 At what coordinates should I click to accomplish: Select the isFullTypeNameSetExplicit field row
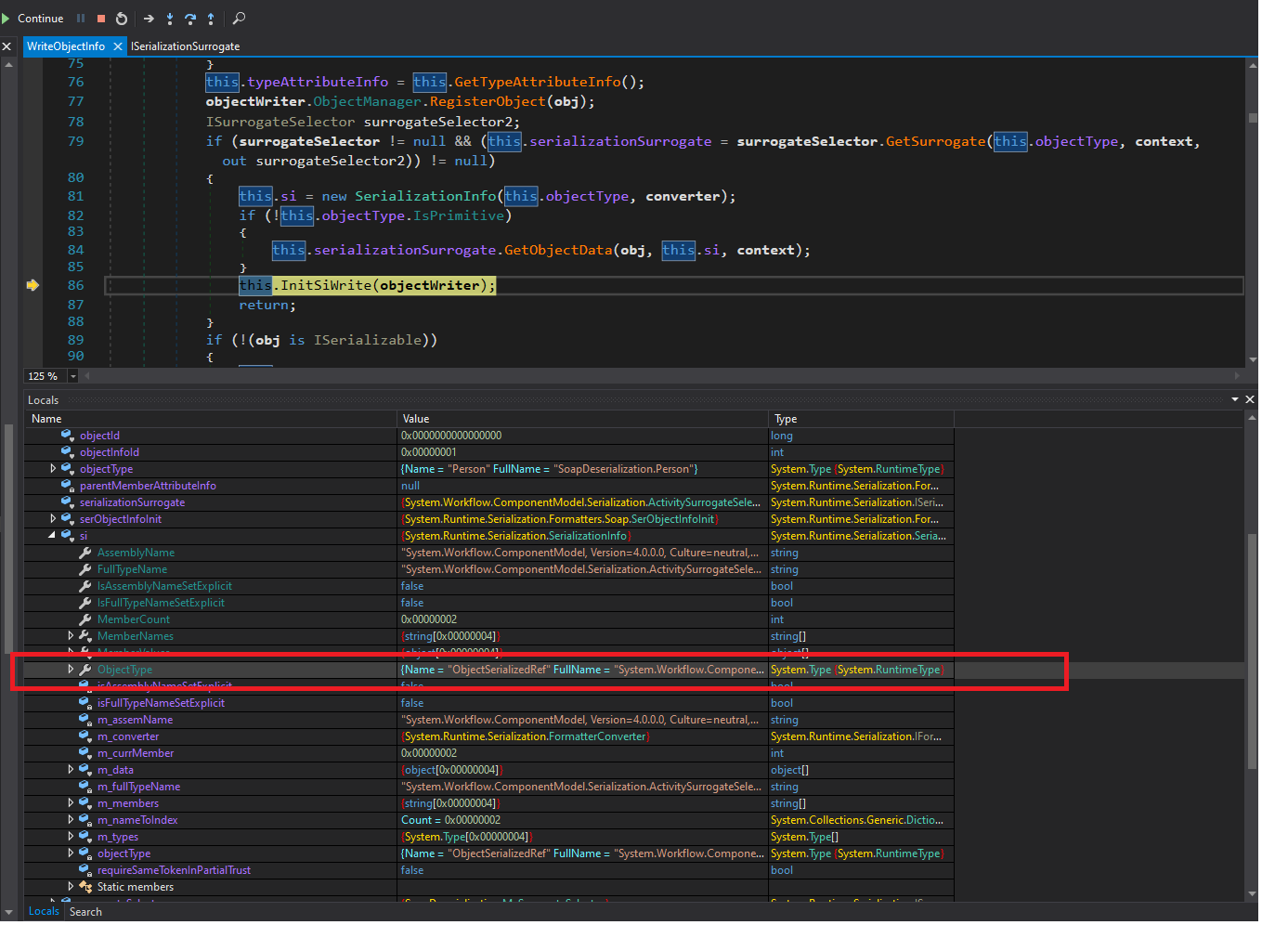pyautogui.click(x=488, y=703)
